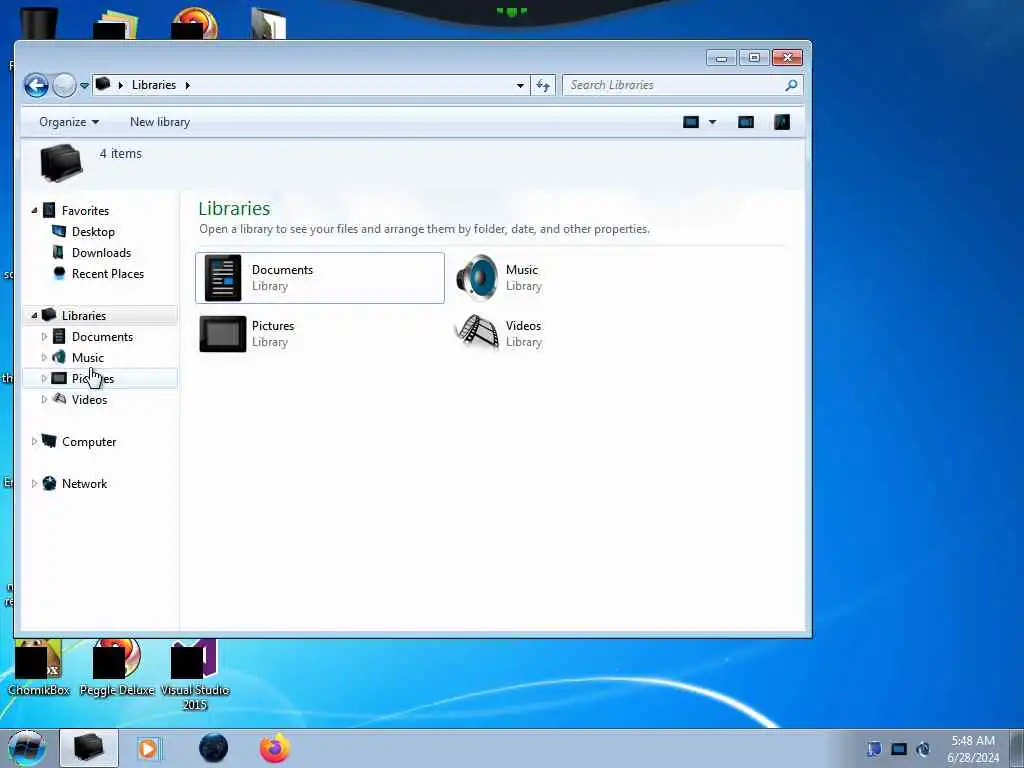The image size is (1024, 768).
Task: Create a New library
Action: click(x=160, y=122)
